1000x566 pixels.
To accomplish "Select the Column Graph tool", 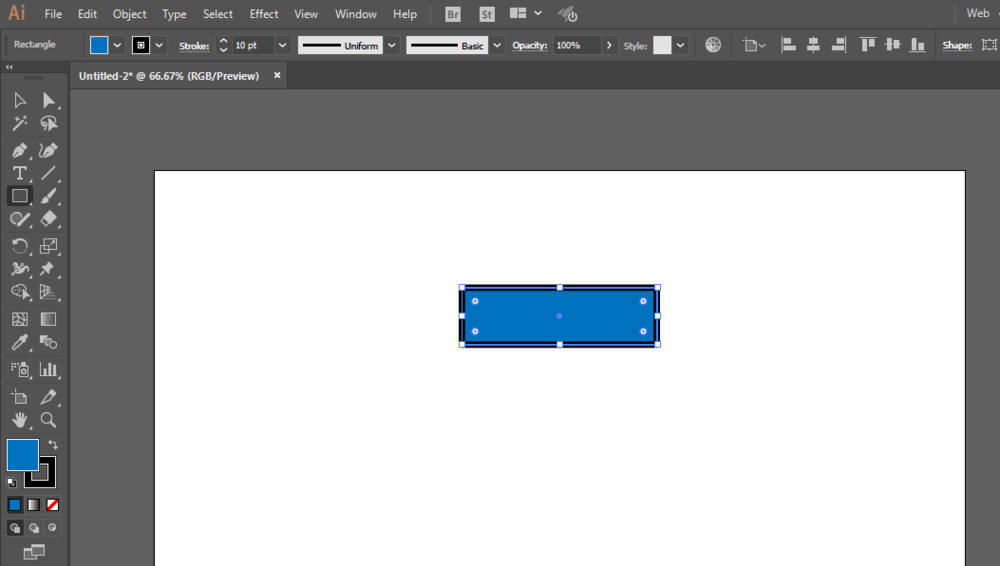I will [48, 369].
